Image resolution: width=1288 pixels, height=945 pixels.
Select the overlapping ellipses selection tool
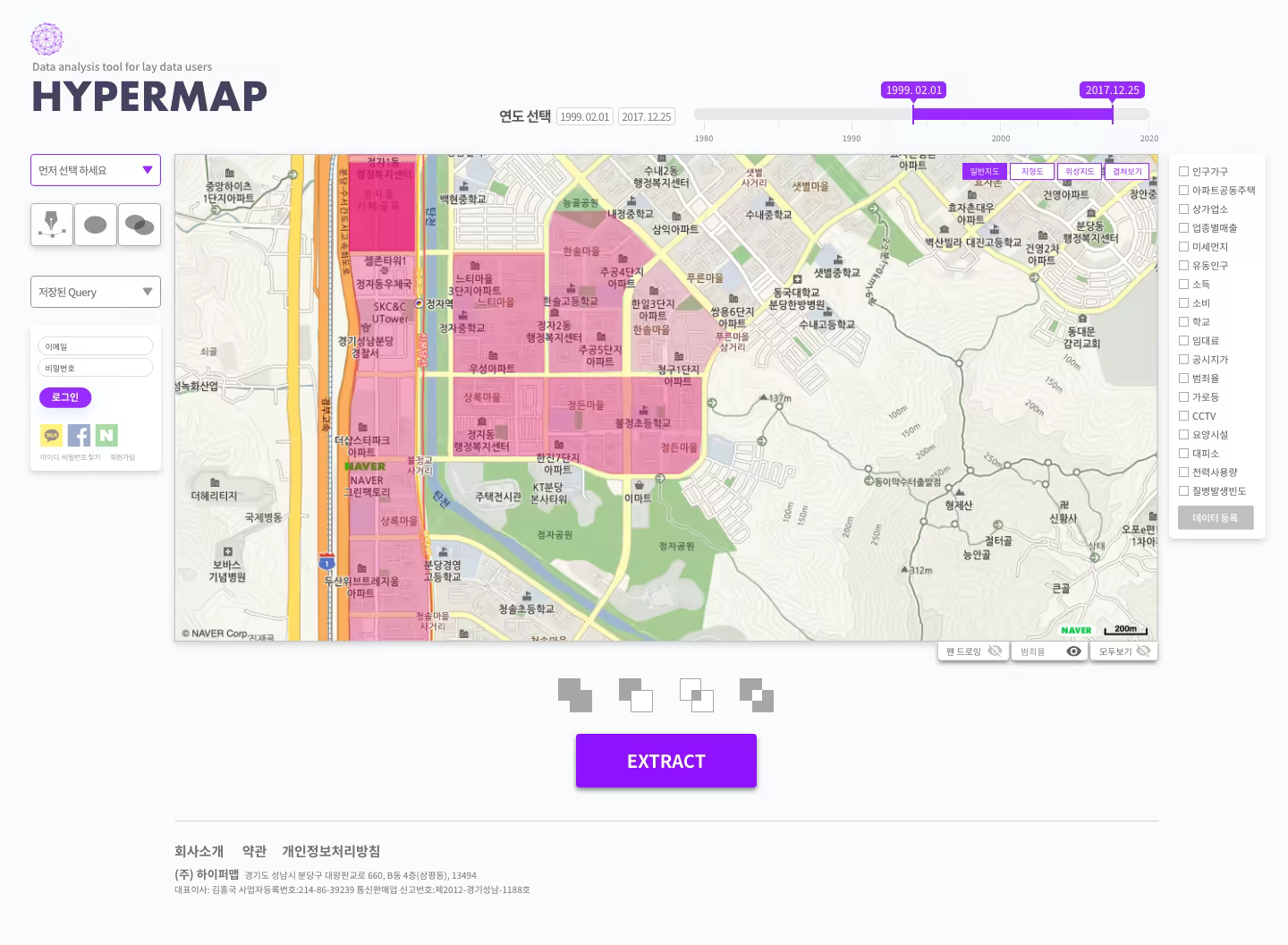point(140,224)
